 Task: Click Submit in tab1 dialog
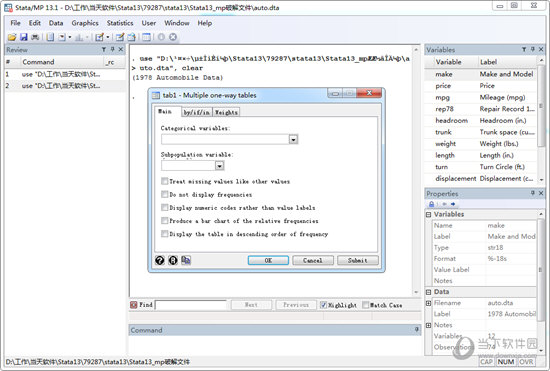click(357, 260)
